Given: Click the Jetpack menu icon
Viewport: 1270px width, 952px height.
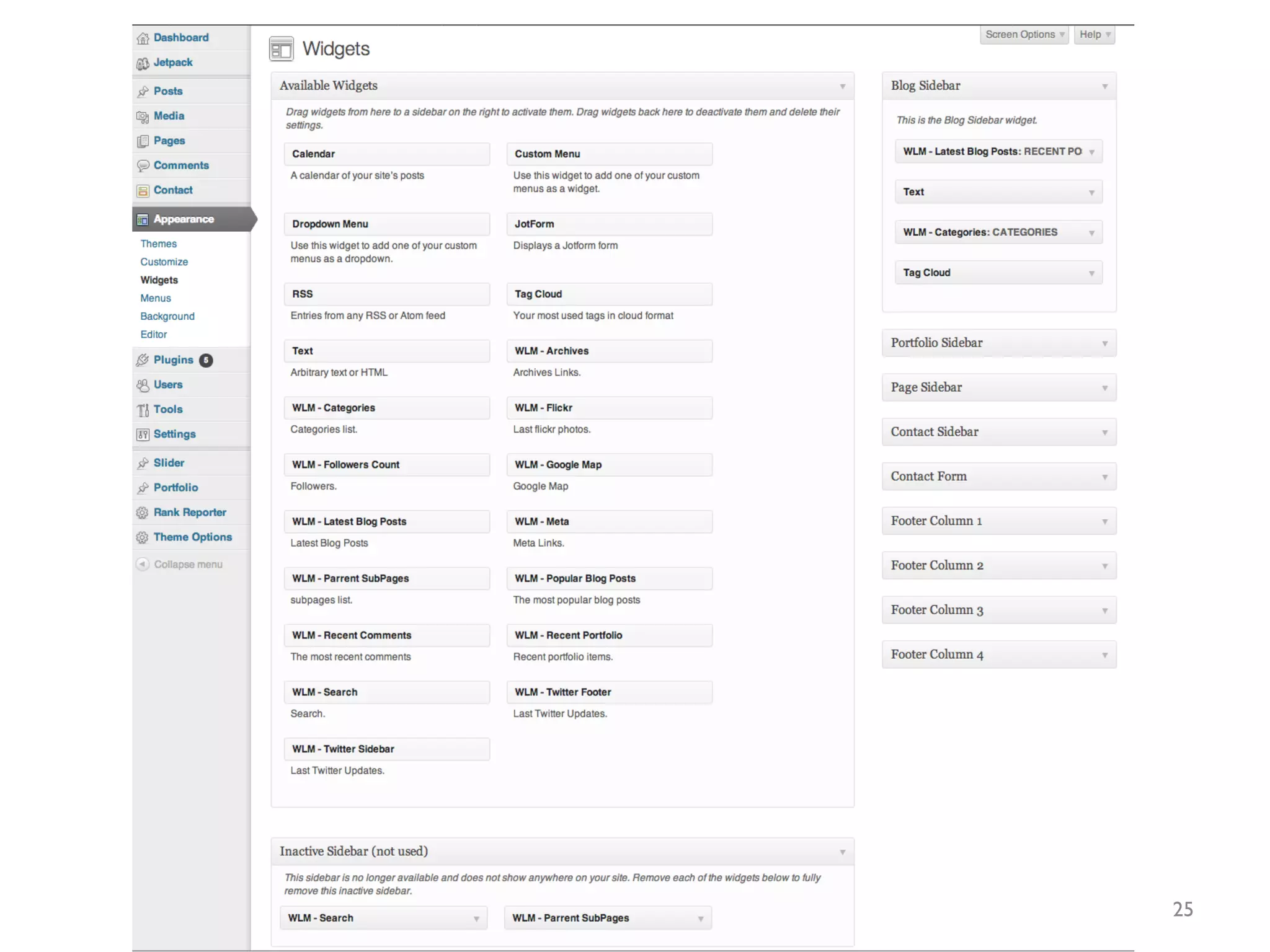Looking at the screenshot, I should (143, 63).
